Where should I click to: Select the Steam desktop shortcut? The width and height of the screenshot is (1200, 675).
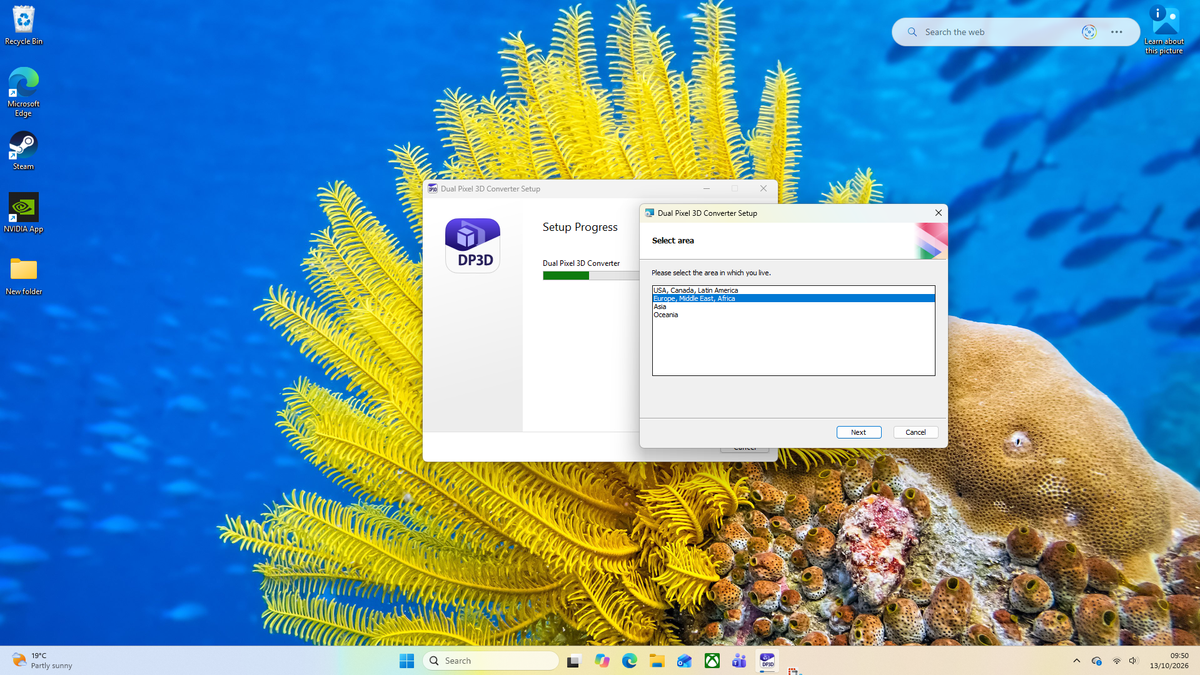point(23,150)
